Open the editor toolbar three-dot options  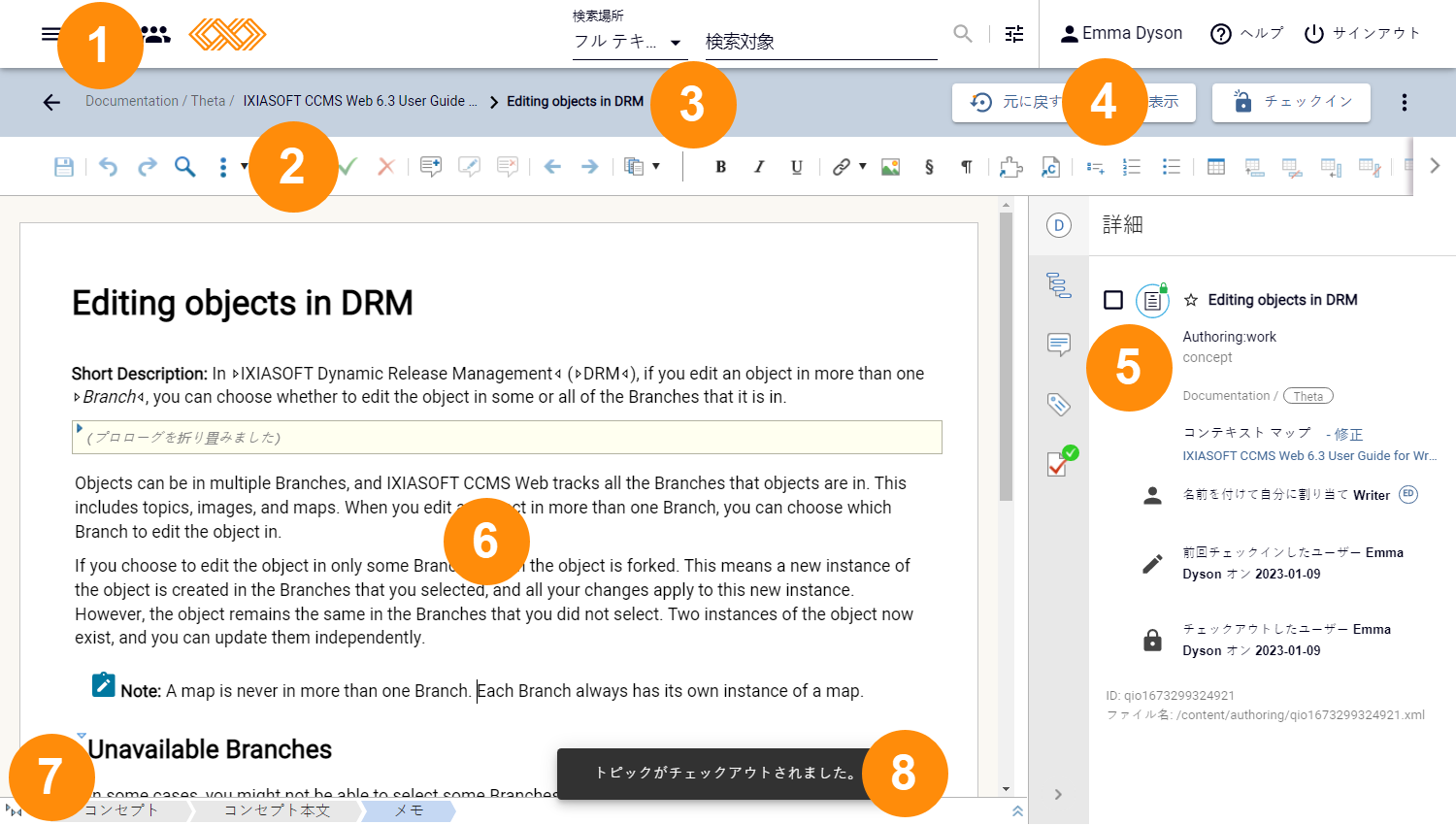coord(223,167)
